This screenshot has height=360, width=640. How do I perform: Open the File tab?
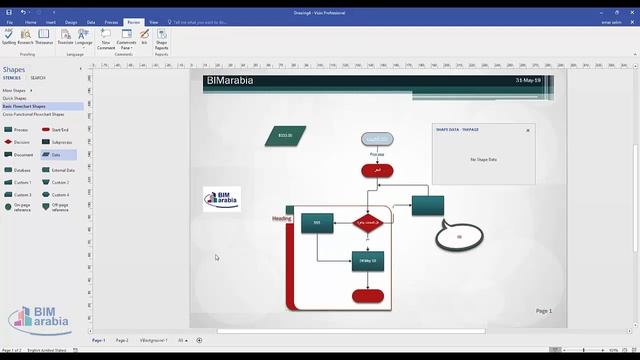(x=9, y=22)
